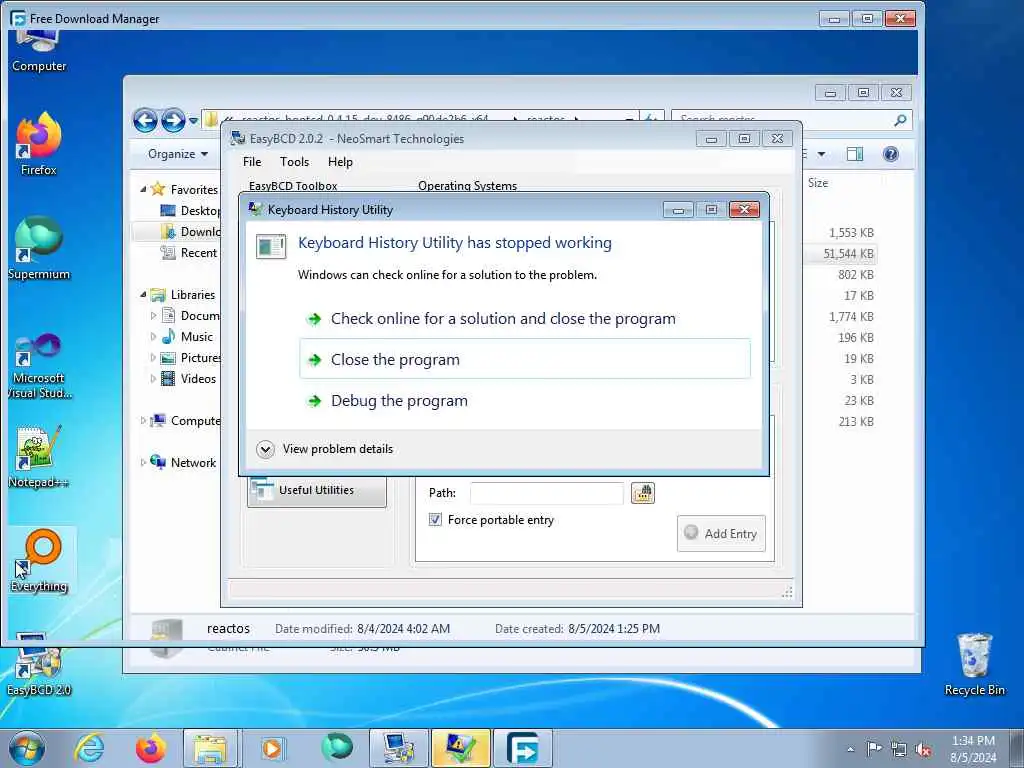
Task: Launch Internet Explorer from the taskbar
Action: coord(89,748)
